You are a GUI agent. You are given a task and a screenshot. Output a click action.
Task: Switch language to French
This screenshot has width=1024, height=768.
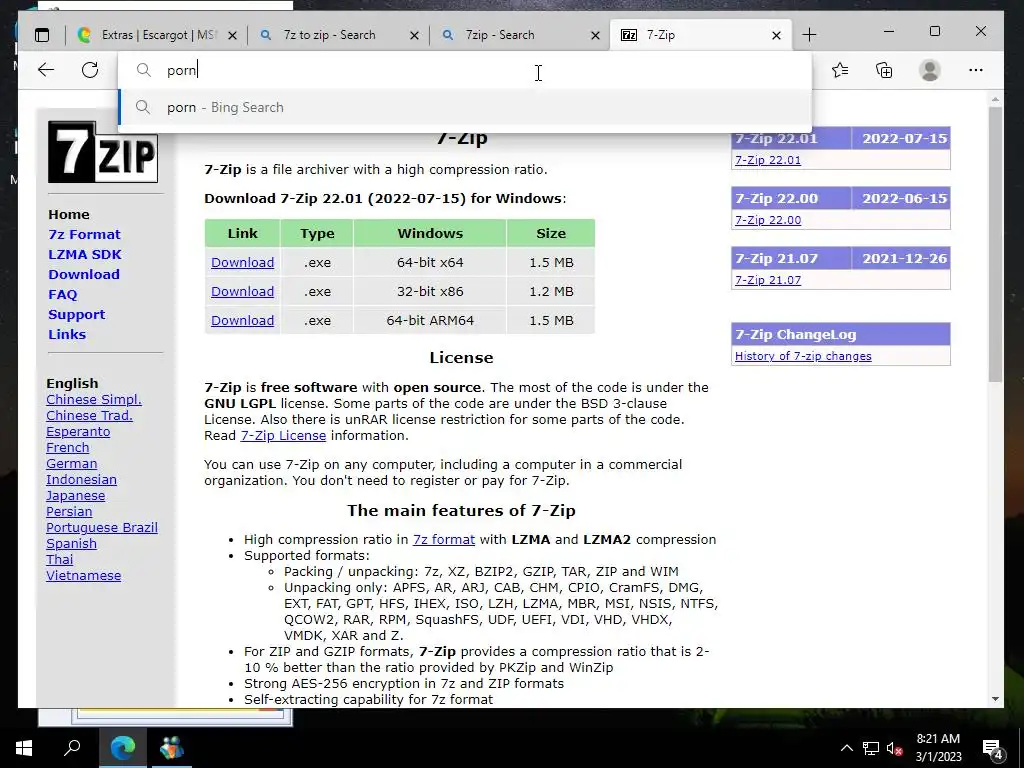tap(67, 447)
